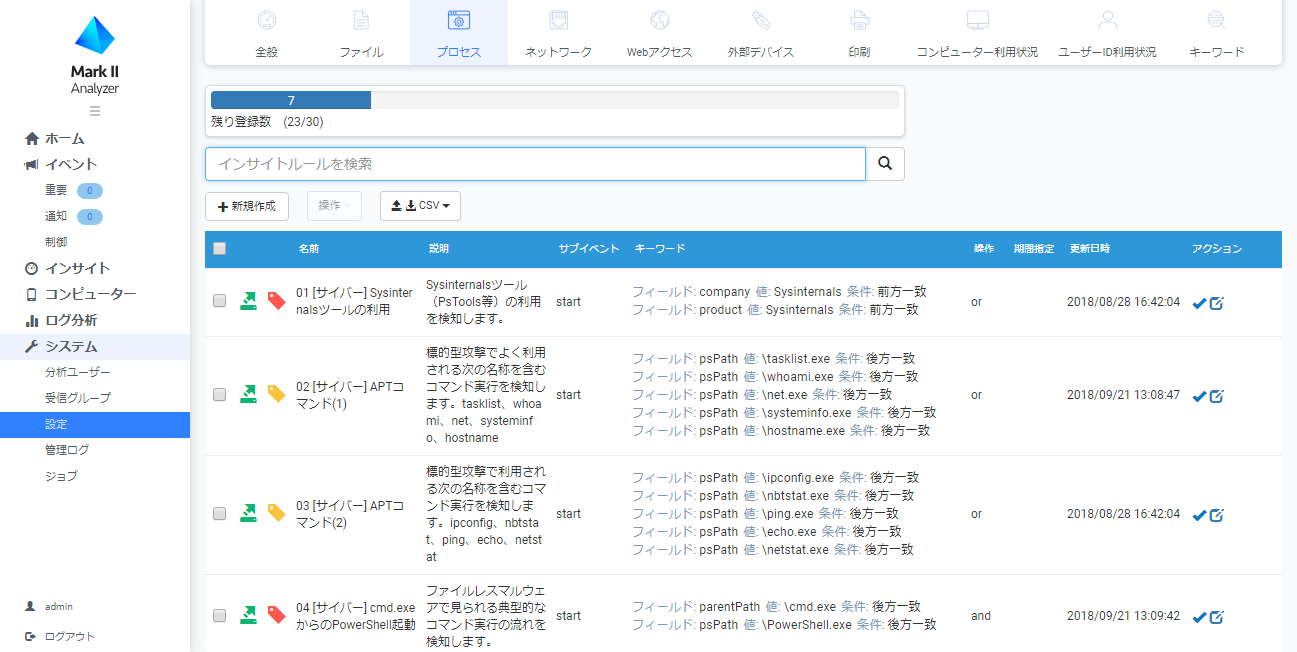Open the 重要 events item with badge
The width and height of the screenshot is (1297, 652).
click(x=73, y=190)
